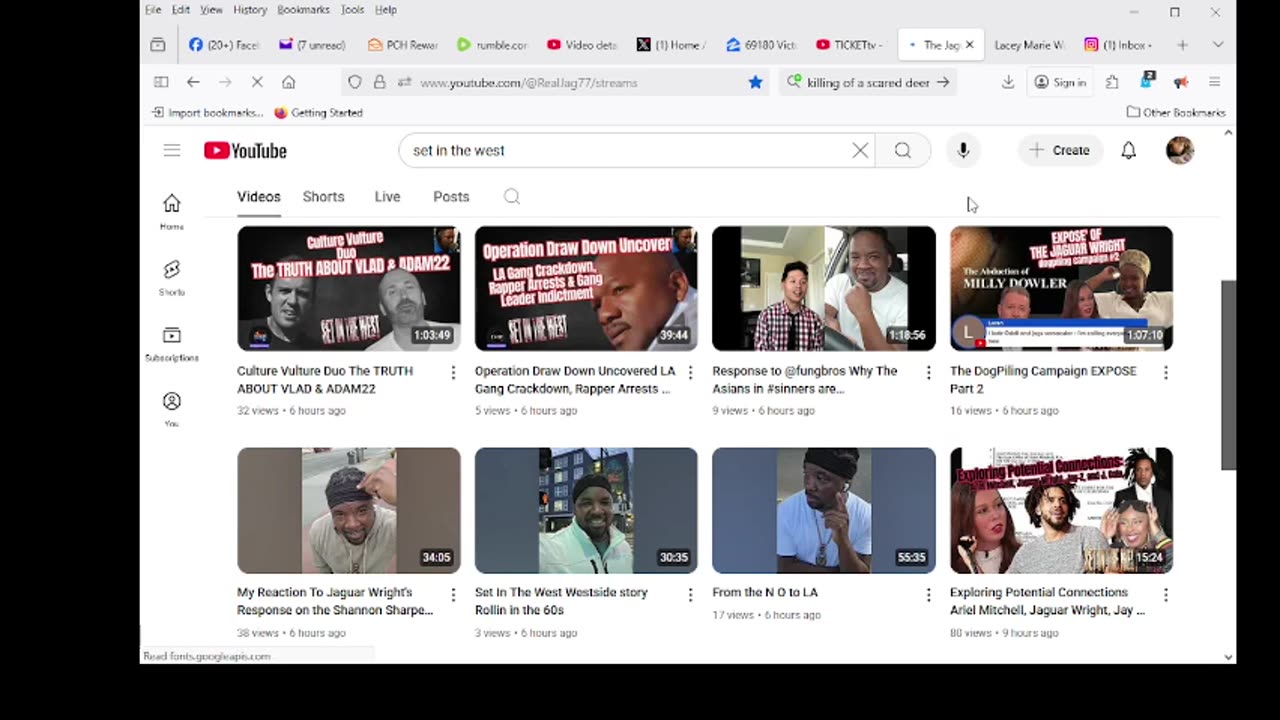This screenshot has height=720, width=1280.
Task: Open options for Response to @fungbros video
Action: tap(928, 372)
